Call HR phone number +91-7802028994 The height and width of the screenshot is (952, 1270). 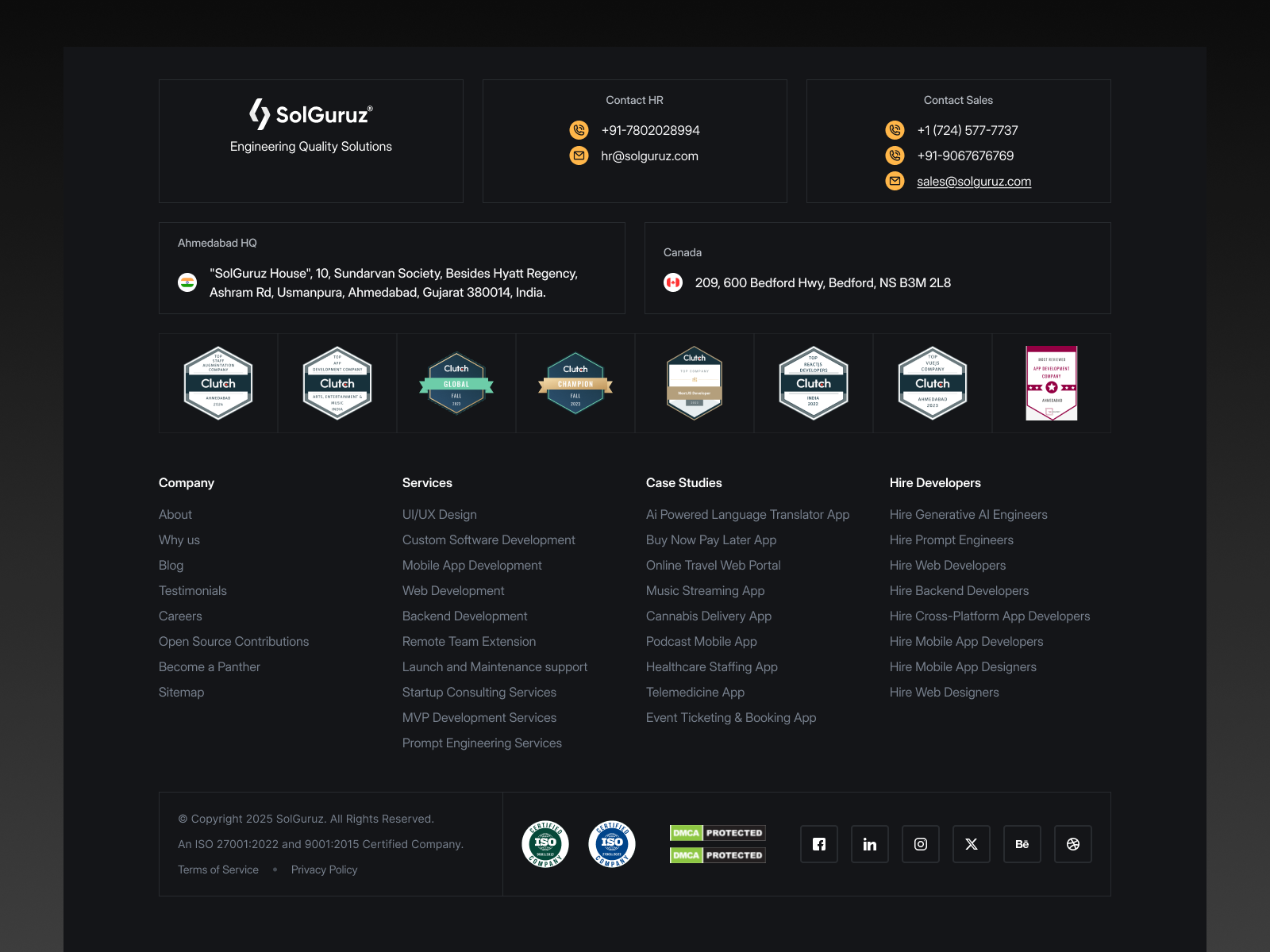pyautogui.click(x=650, y=131)
